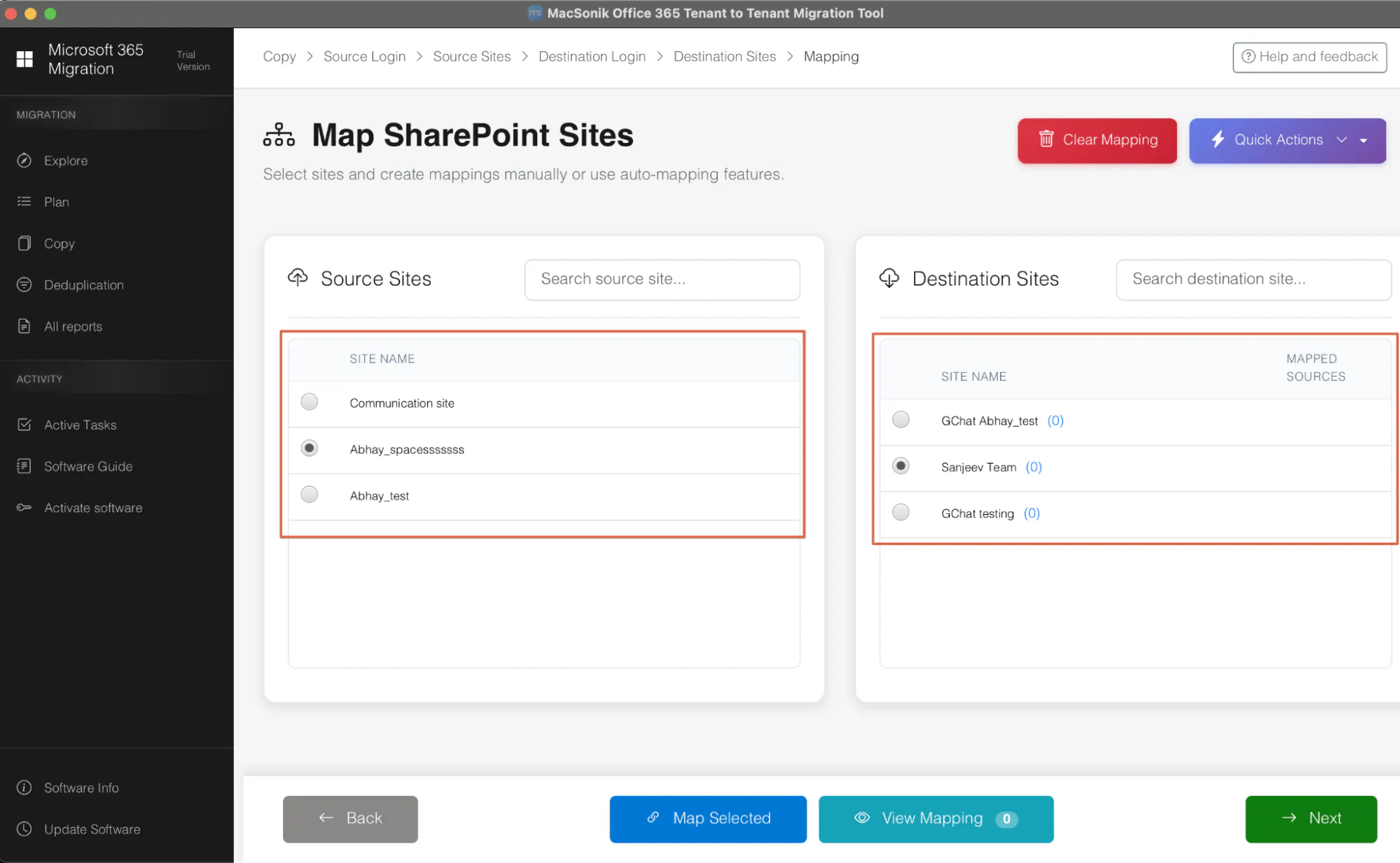Click the Trial Version label
This screenshot has width=1400, height=863.
[193, 60]
